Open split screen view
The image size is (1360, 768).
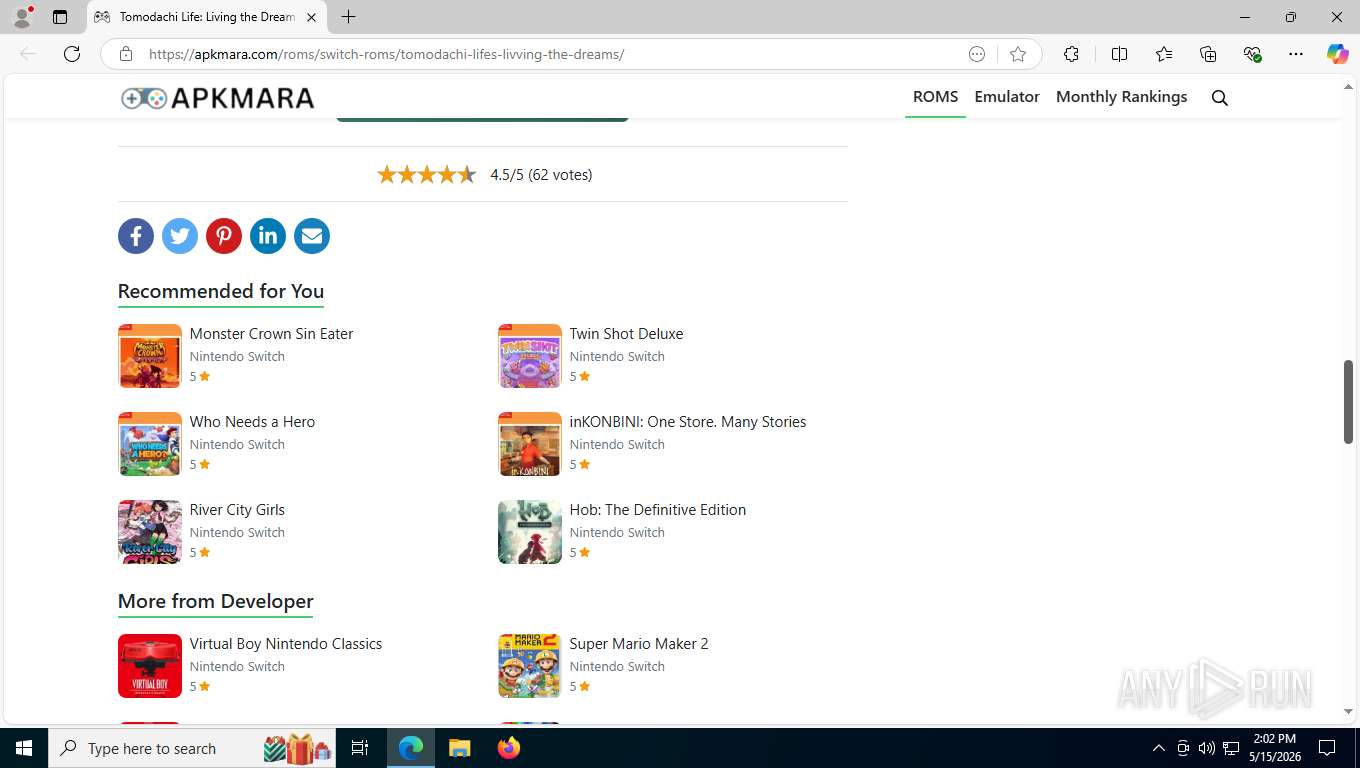(1119, 54)
